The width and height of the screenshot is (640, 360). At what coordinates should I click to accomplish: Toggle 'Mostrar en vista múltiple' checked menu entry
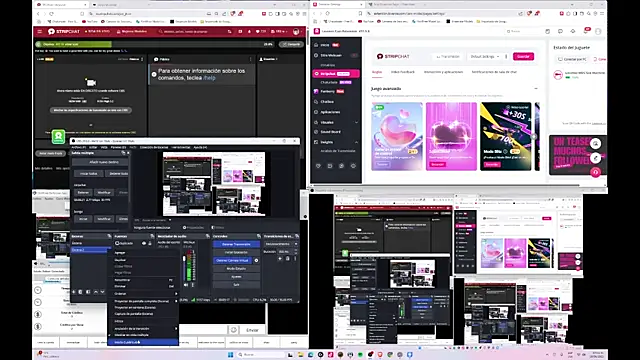[131, 335]
